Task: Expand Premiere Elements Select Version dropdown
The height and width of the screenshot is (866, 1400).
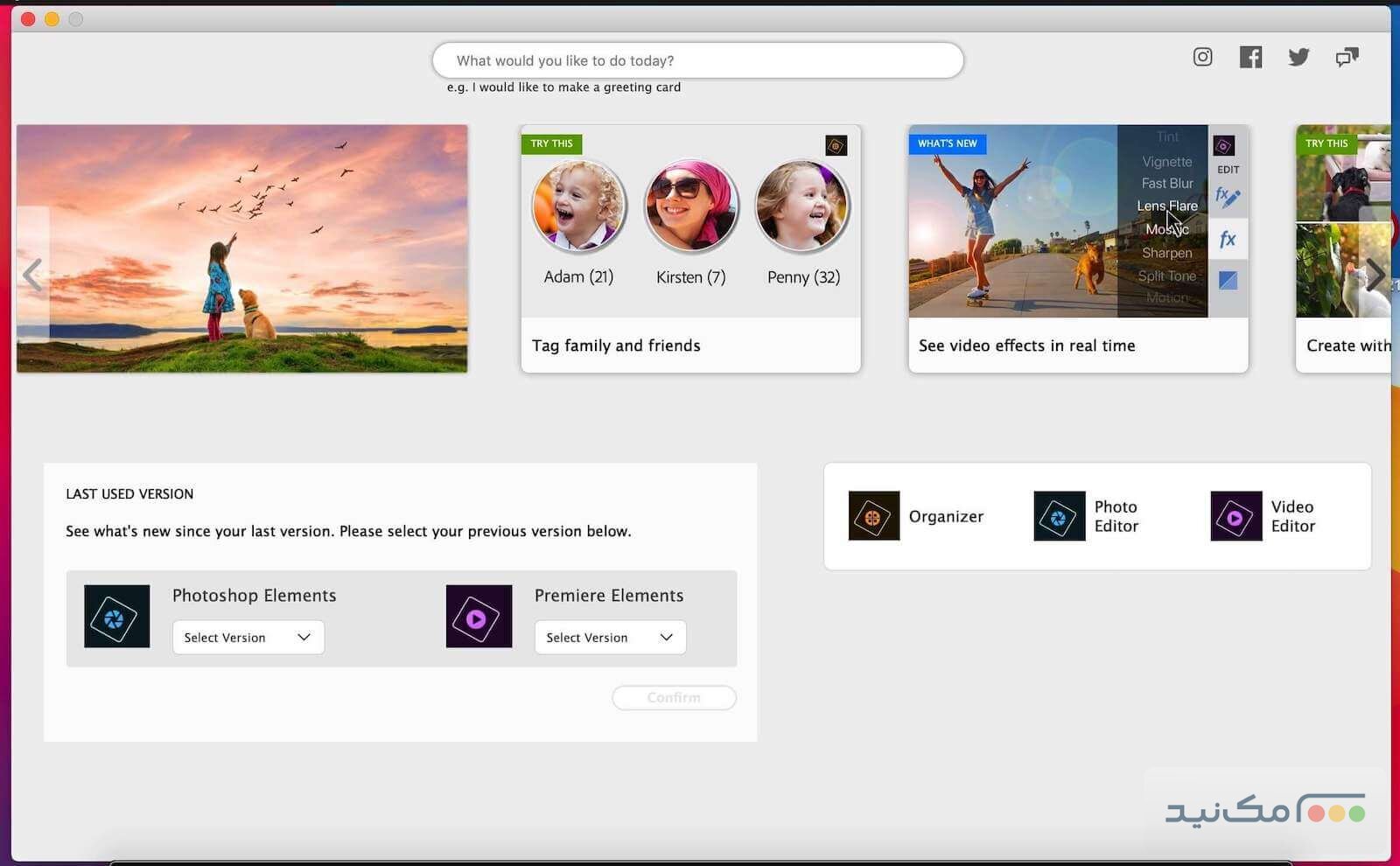Action: [x=610, y=638]
